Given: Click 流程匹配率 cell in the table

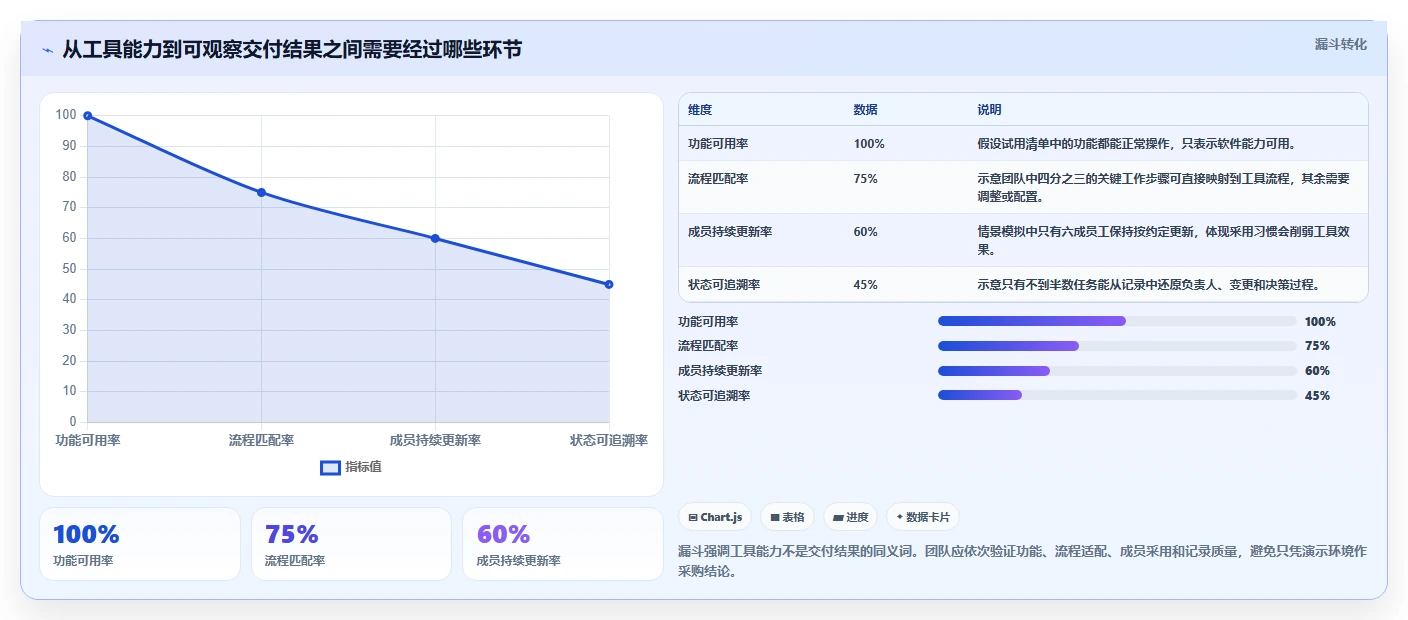Looking at the screenshot, I should pyautogui.click(x=718, y=179).
